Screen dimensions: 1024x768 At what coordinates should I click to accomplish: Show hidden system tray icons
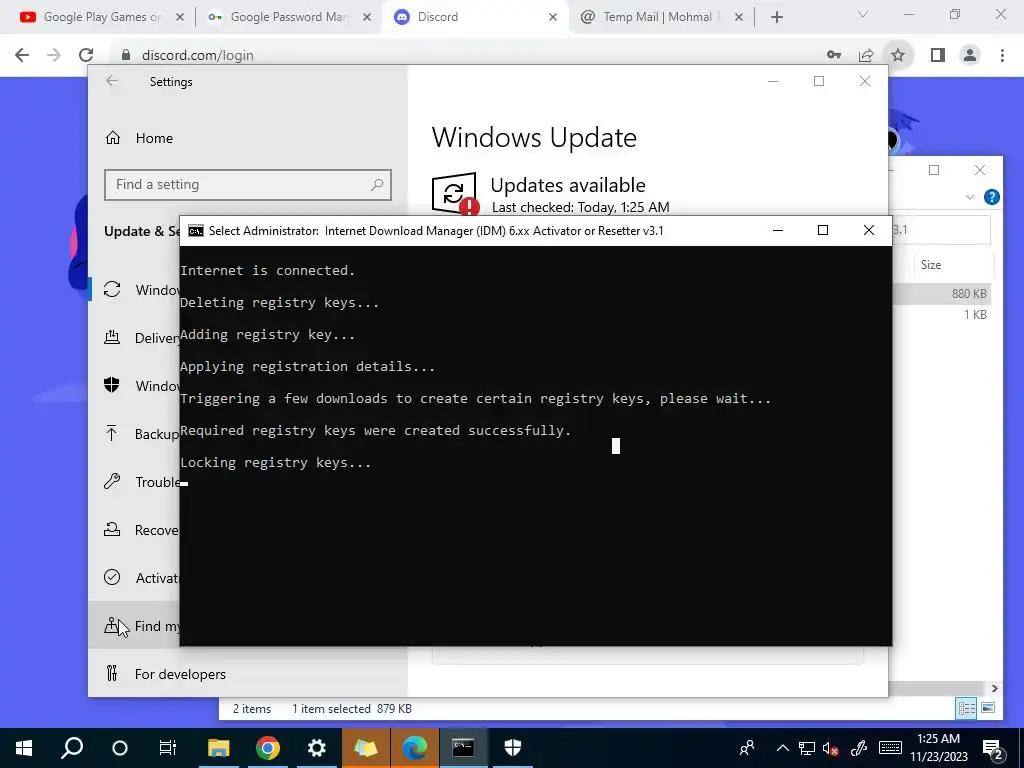click(782, 748)
